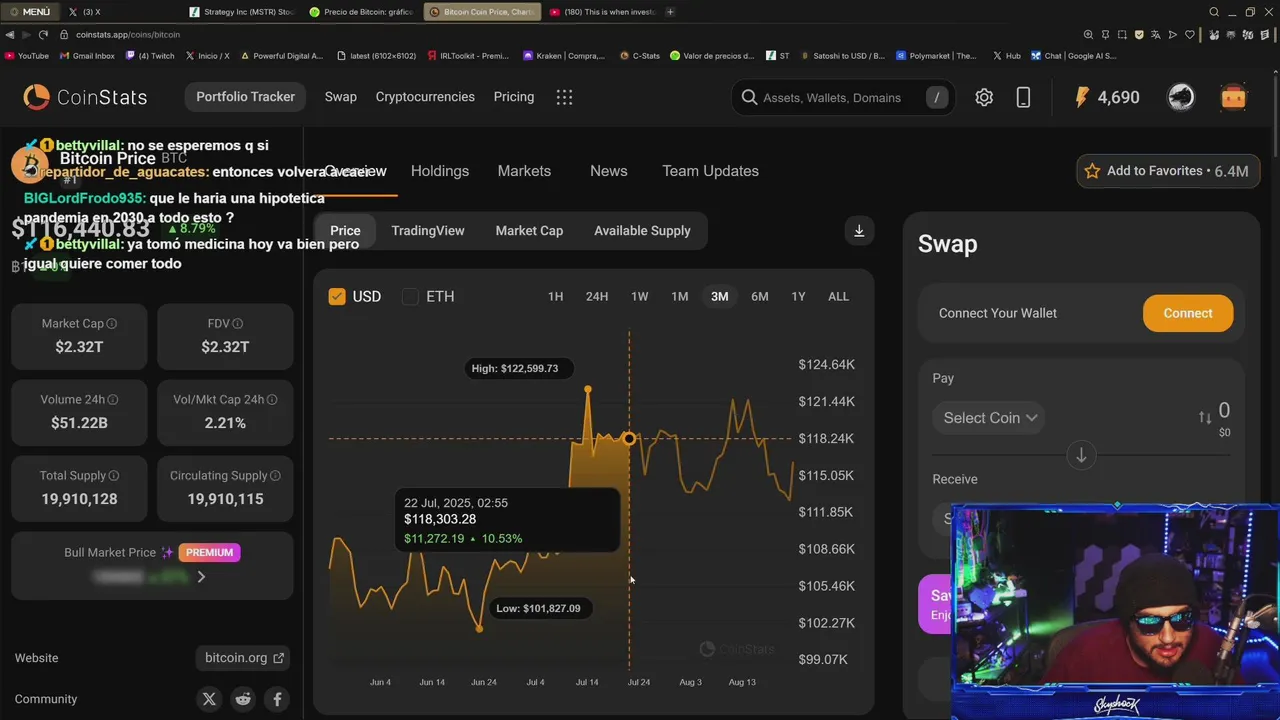Open the Polymarket bookmark
Viewport: 1280px width, 720px height.
coord(936,56)
